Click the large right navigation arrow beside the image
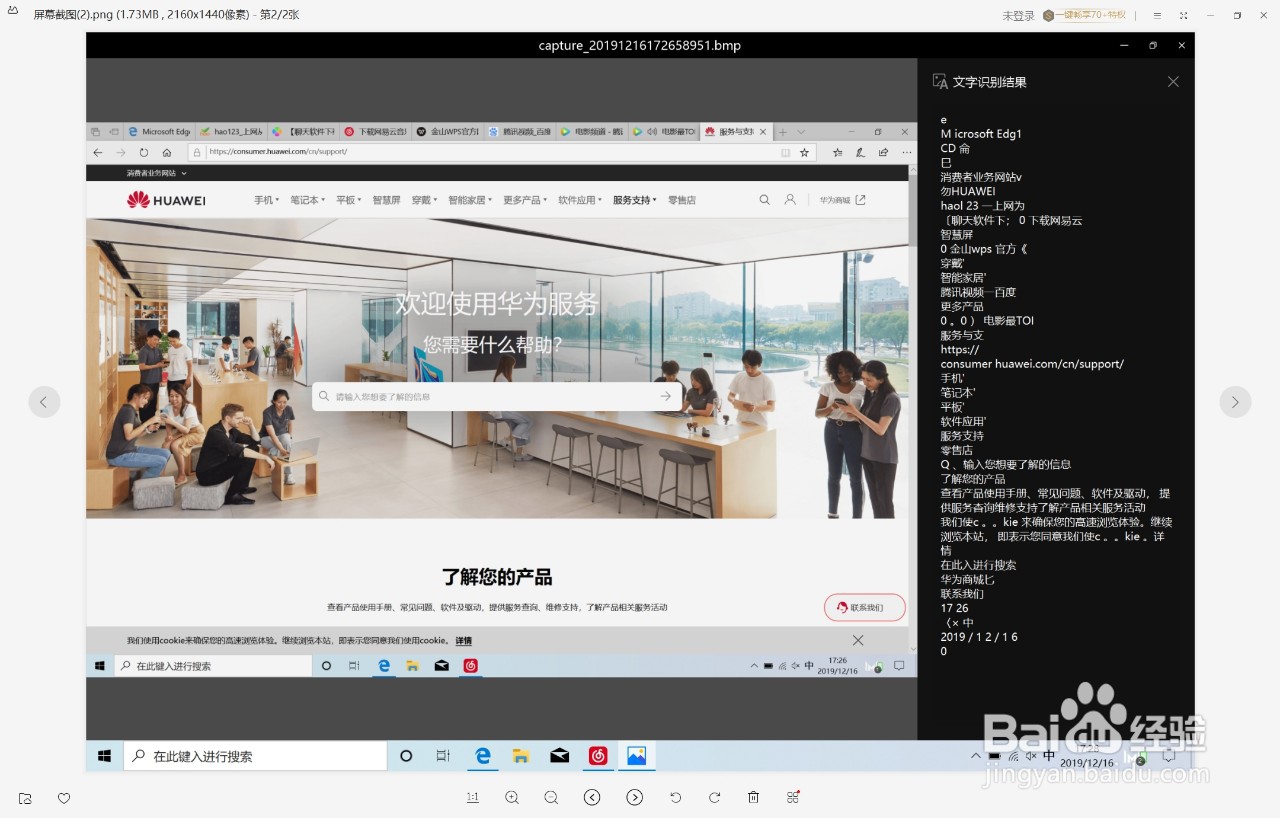Screen dimensions: 1280x818 click(1235, 402)
